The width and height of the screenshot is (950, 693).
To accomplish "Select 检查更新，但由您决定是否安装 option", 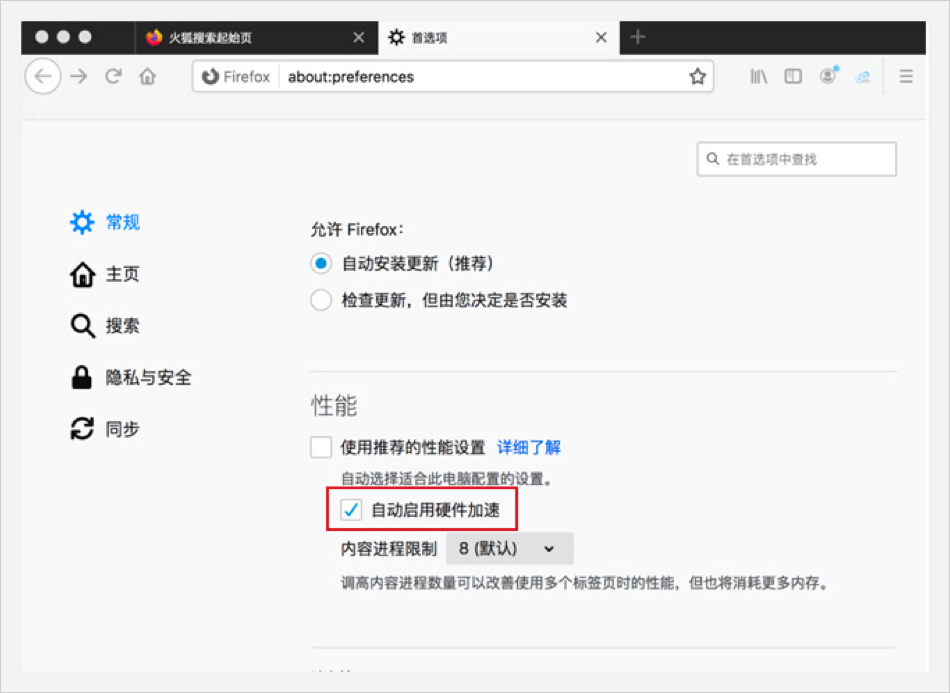I will (321, 300).
